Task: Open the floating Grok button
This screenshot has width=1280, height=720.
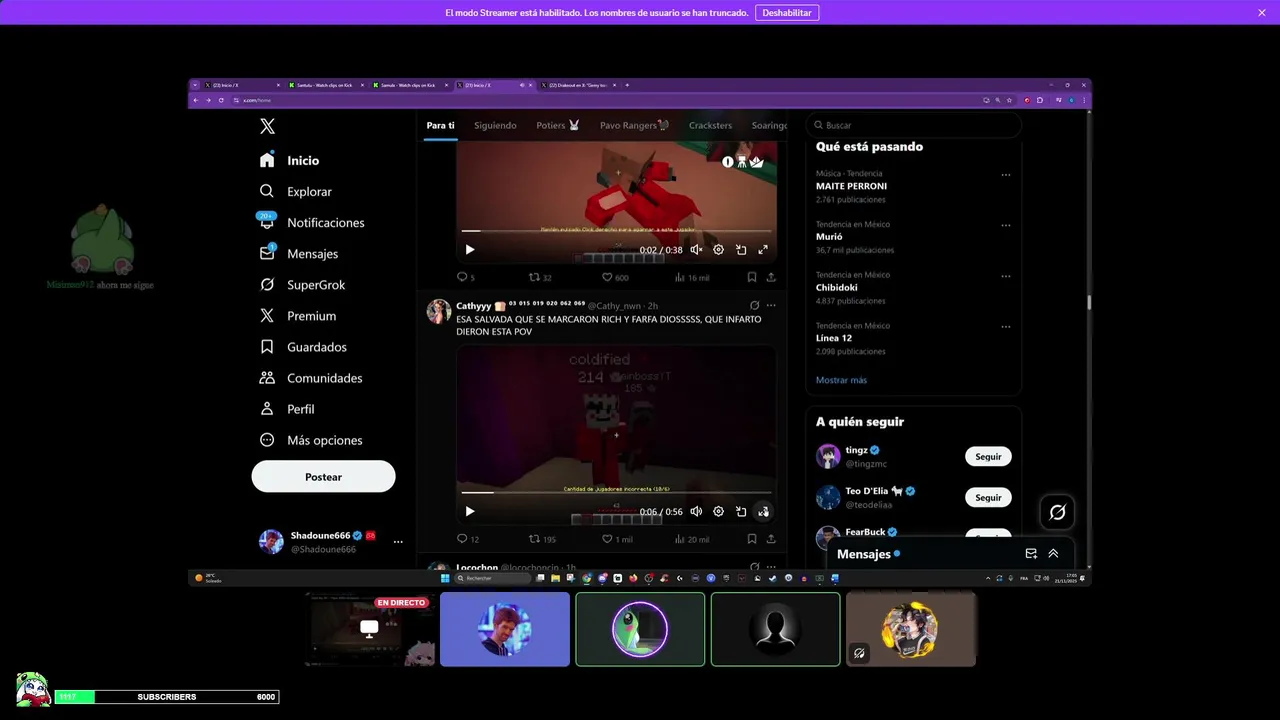Action: point(1057,512)
